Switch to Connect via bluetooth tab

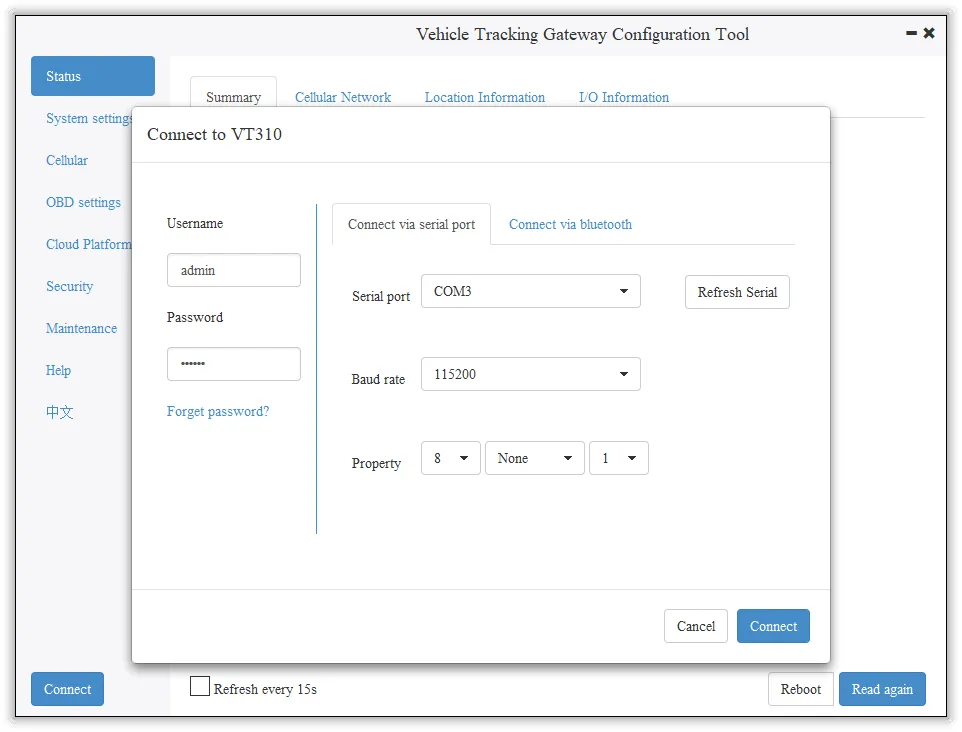click(x=570, y=225)
